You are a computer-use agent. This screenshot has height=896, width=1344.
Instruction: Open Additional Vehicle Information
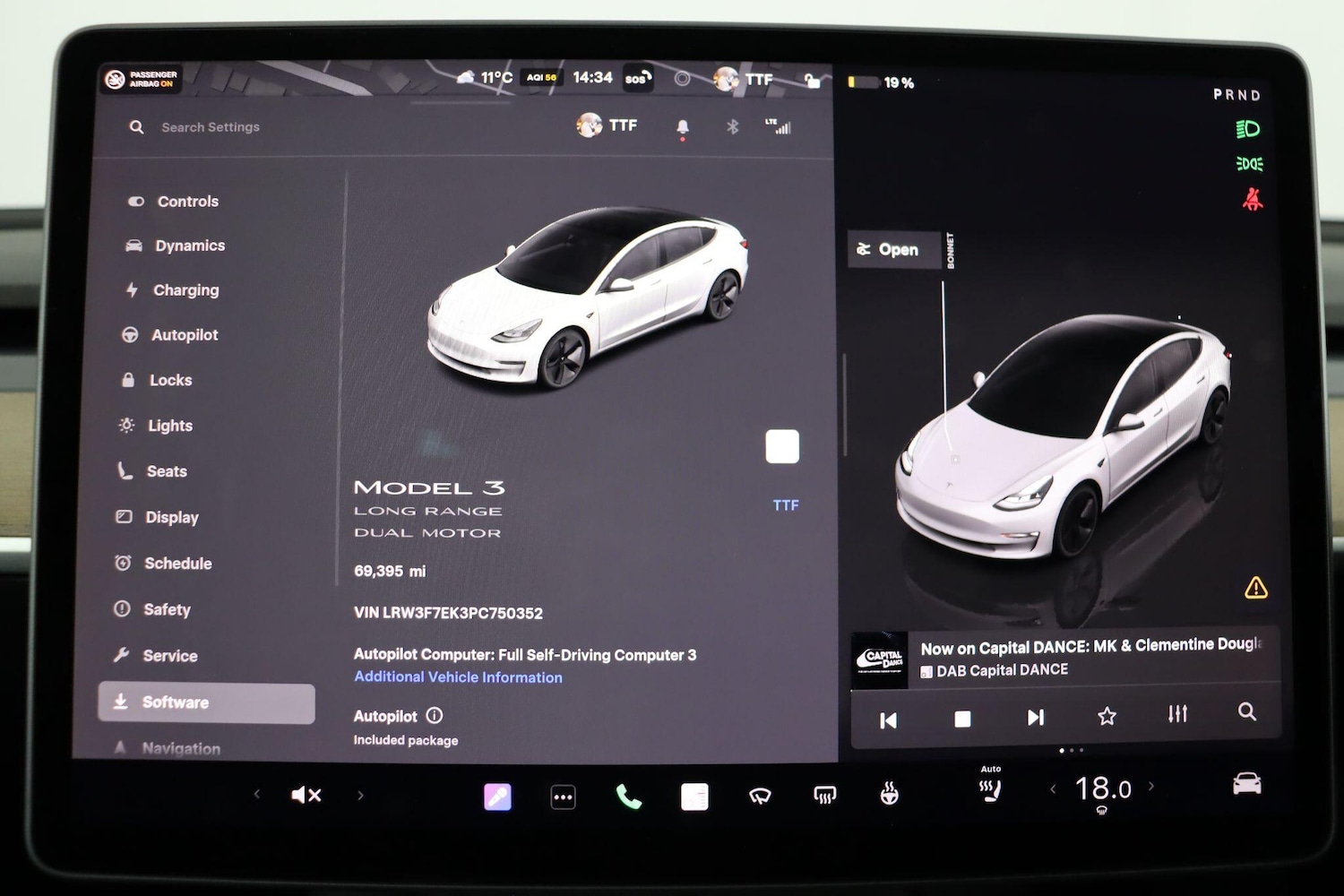point(458,676)
